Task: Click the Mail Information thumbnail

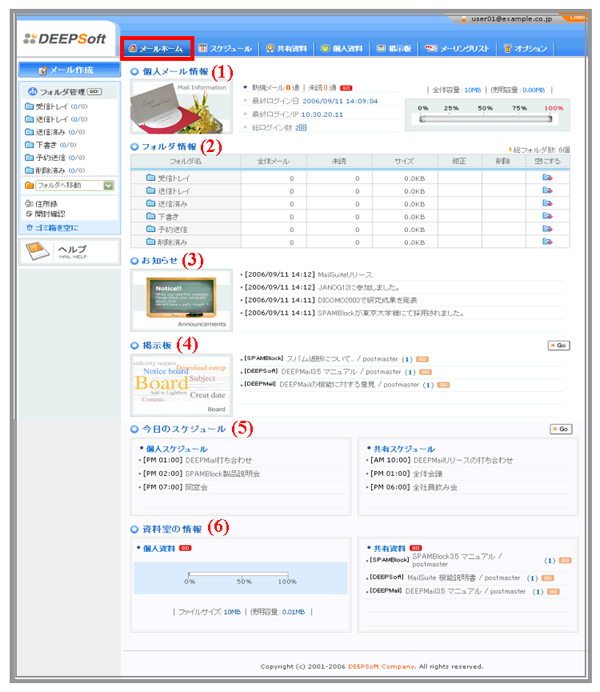Action: (181, 107)
